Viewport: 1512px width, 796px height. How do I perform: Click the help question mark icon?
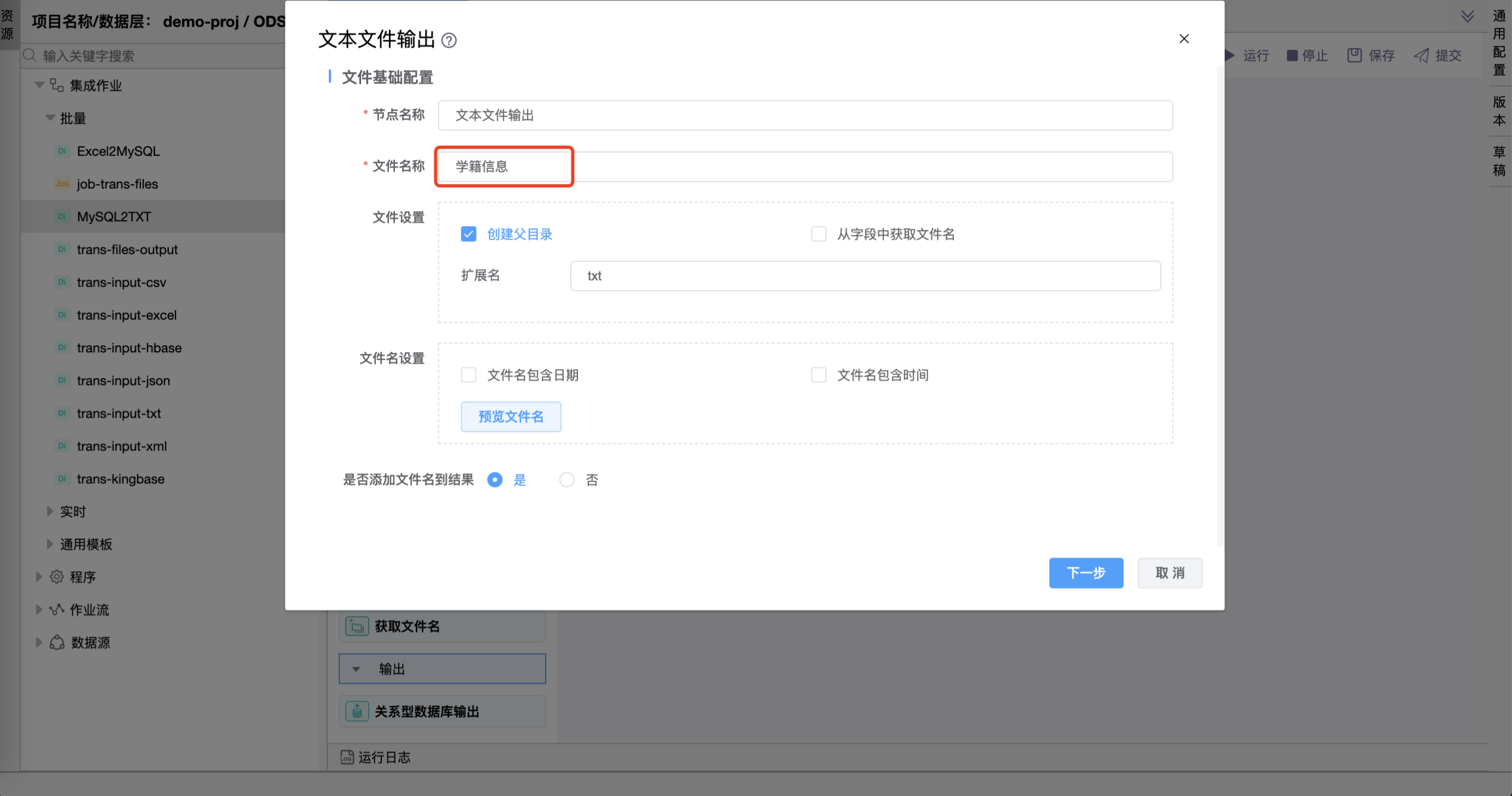449,40
